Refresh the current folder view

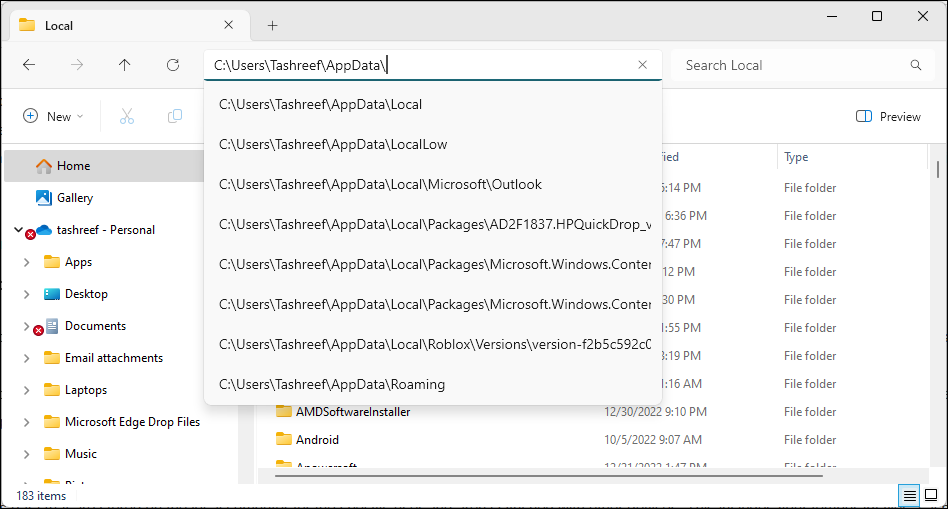(x=173, y=65)
